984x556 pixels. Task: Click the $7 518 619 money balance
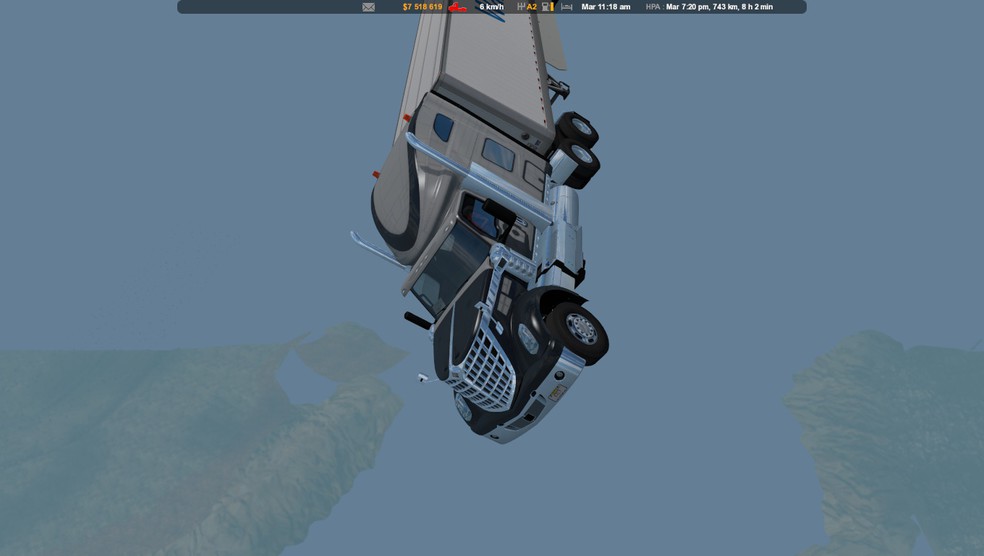point(422,7)
